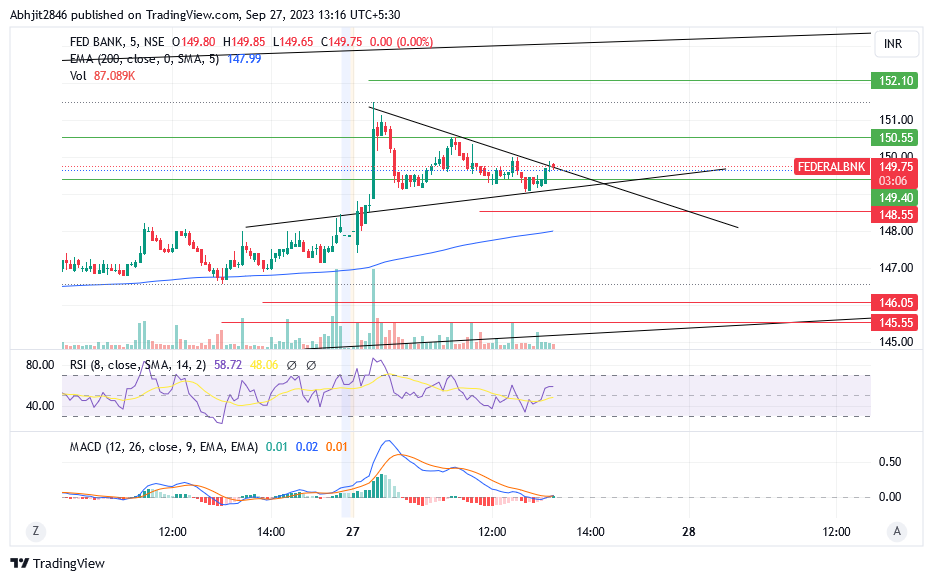Viewport: 933px width, 581px height.
Task: Click the RSI 80.00 scale label
Action: coord(40,365)
